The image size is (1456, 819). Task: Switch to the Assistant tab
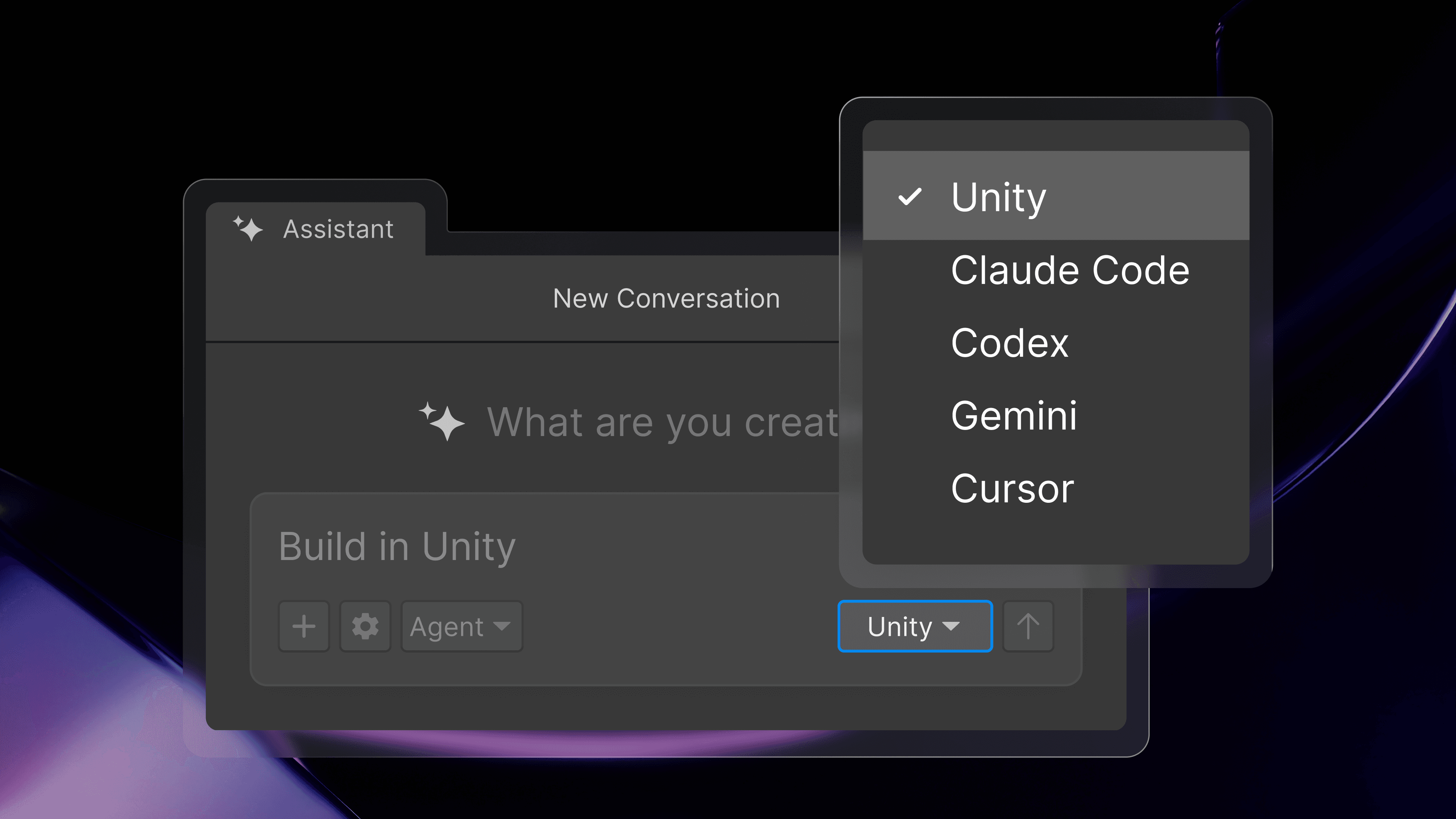coord(315,229)
